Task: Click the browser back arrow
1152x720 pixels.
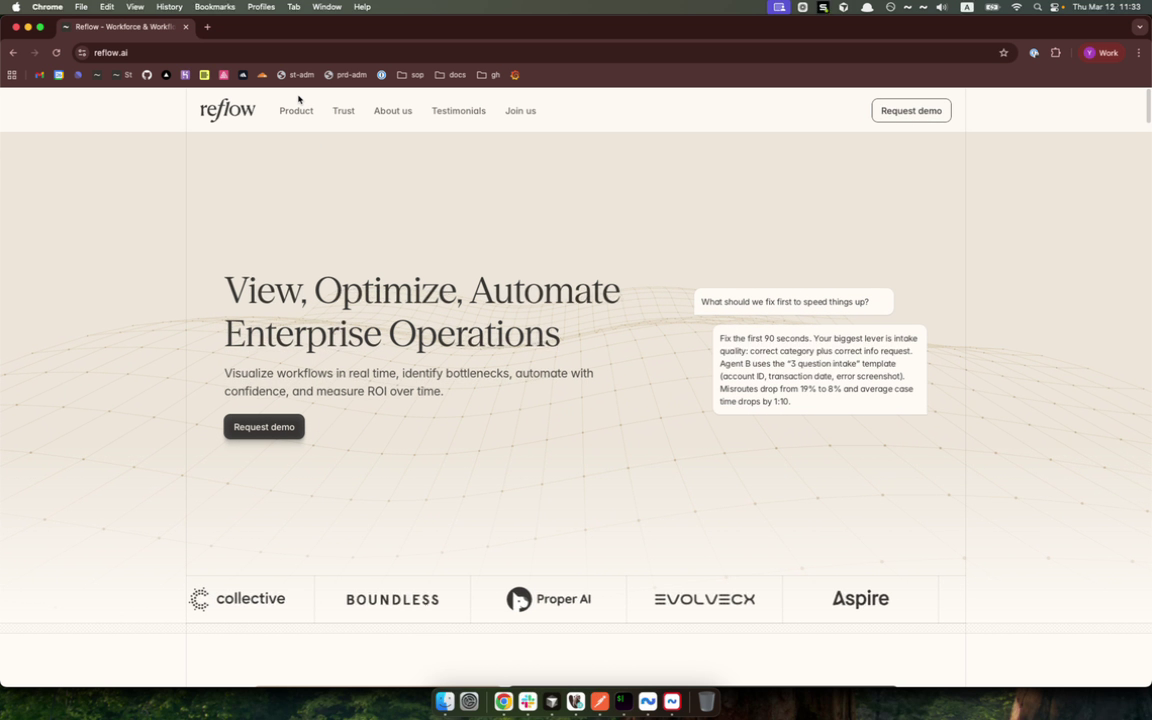Action: point(13,53)
